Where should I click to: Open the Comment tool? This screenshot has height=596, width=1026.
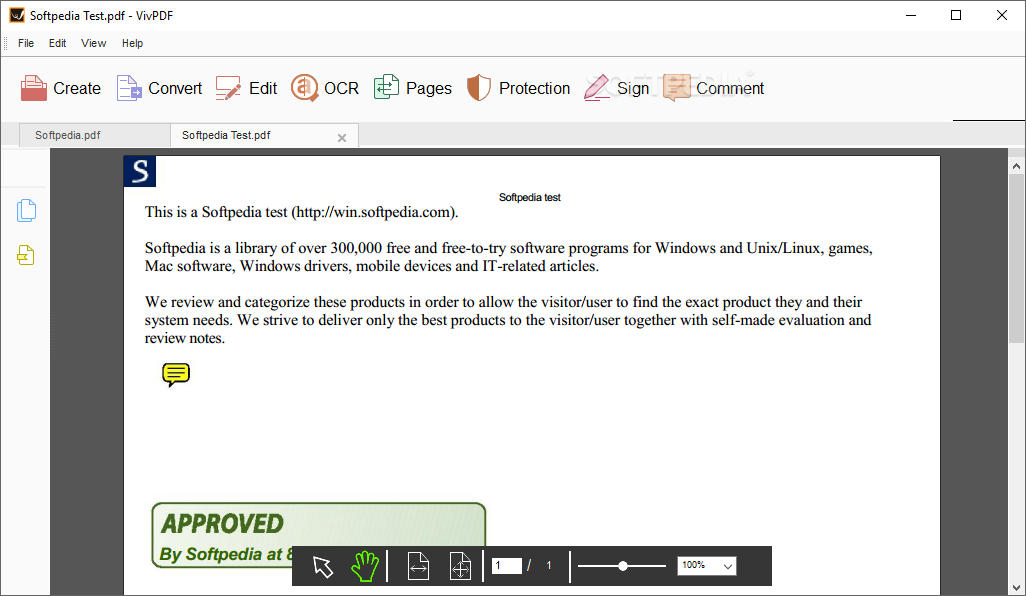(x=713, y=88)
